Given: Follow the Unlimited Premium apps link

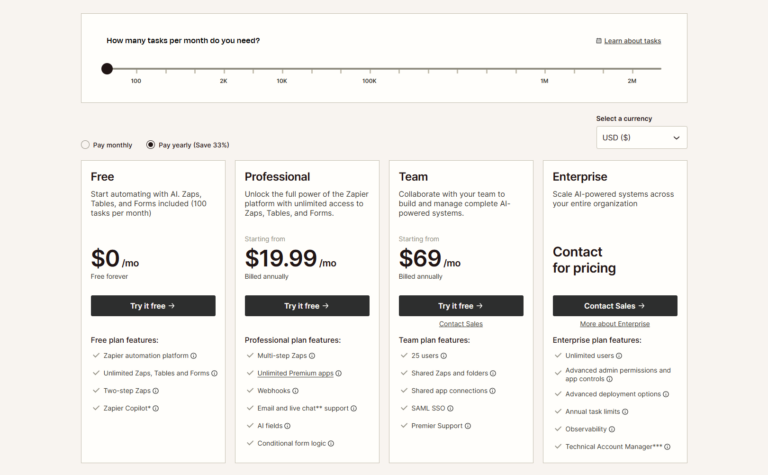Looking at the screenshot, I should (x=295, y=373).
